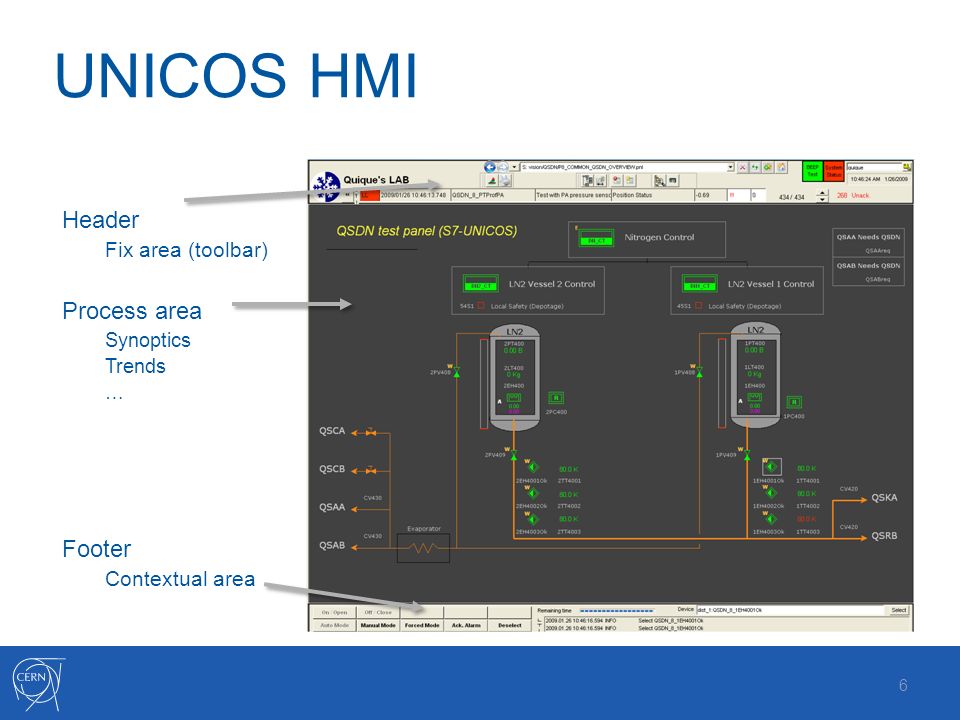The image size is (960, 720).
Task: Click the dark monitor icon in toolbar
Action: 672,180
